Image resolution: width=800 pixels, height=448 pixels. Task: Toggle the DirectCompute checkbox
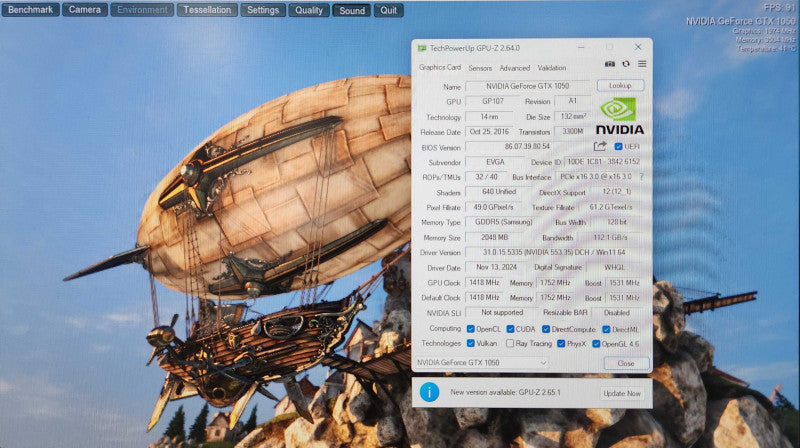pyautogui.click(x=546, y=329)
